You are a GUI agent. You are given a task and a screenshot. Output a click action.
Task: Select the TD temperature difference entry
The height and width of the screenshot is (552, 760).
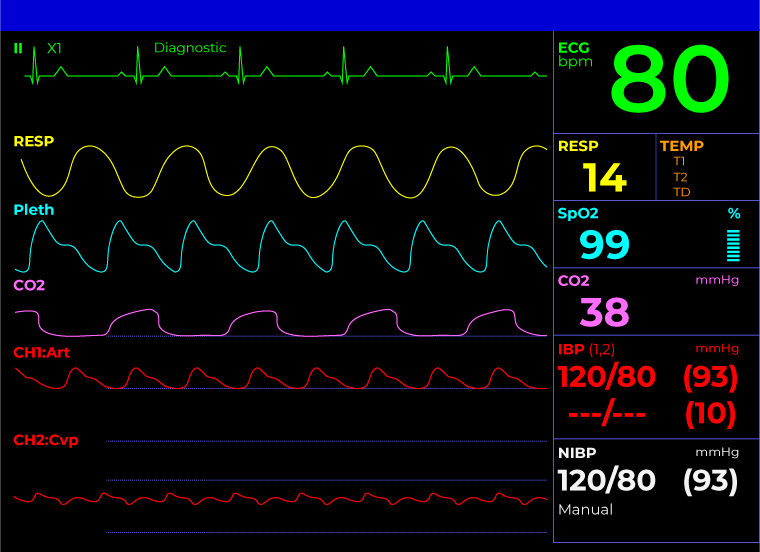coord(681,192)
